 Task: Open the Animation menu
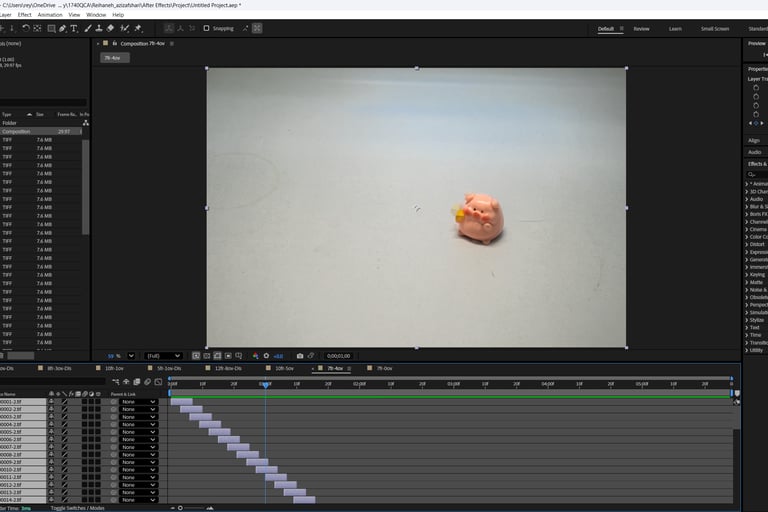click(50, 15)
